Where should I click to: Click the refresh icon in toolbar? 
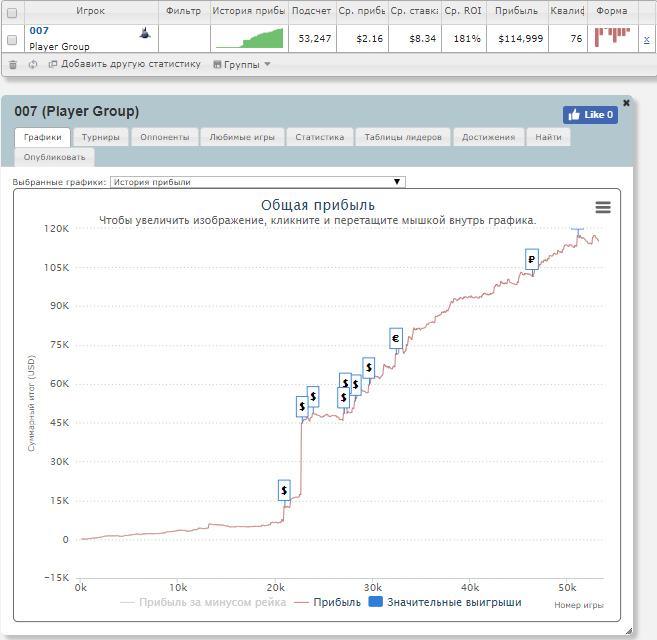33,65
